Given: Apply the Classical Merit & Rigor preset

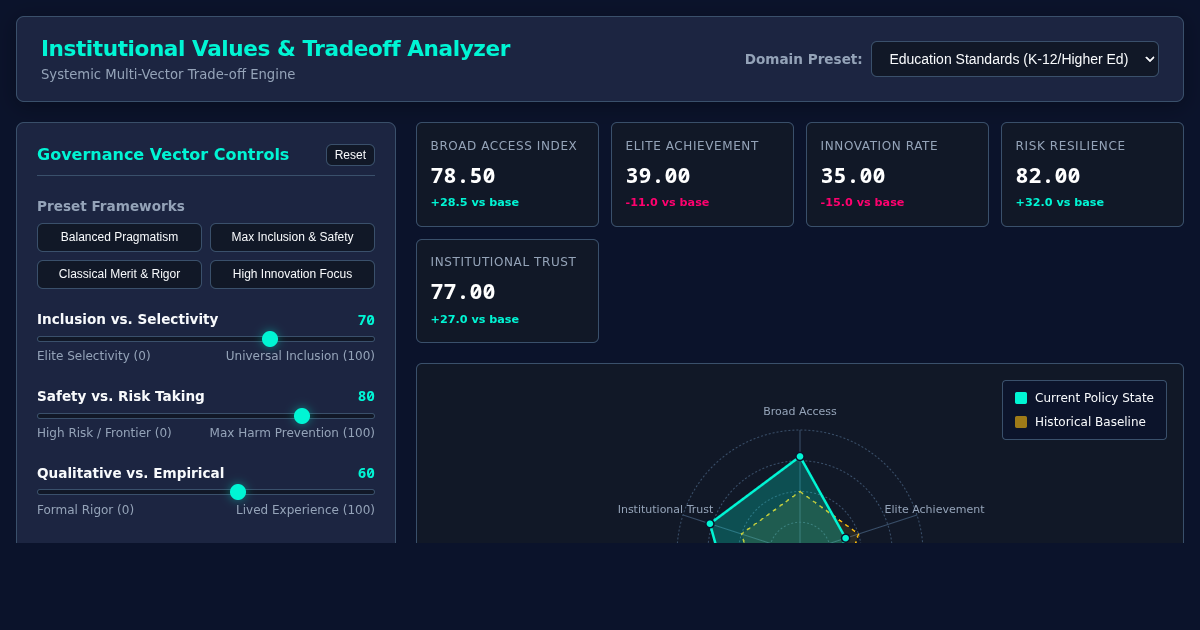Looking at the screenshot, I should coord(119,274).
